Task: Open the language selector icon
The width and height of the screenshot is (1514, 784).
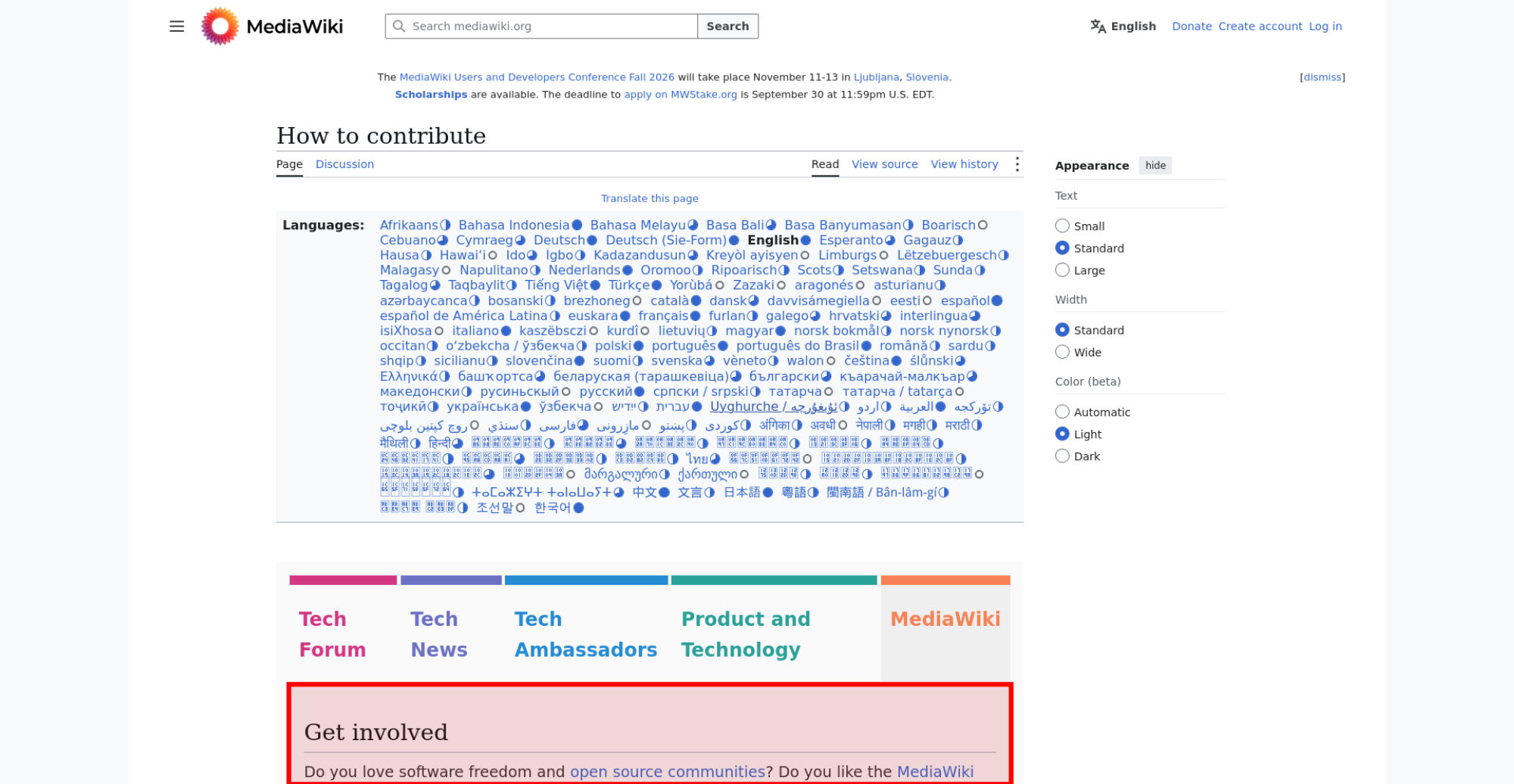Action: point(1098,26)
